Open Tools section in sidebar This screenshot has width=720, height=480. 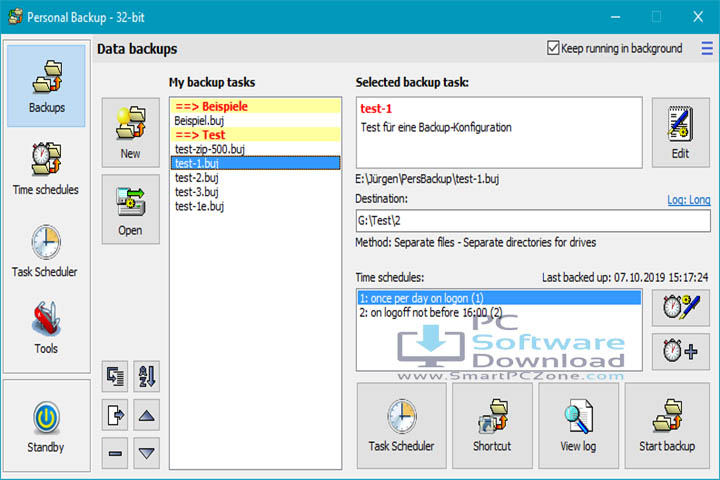46,328
